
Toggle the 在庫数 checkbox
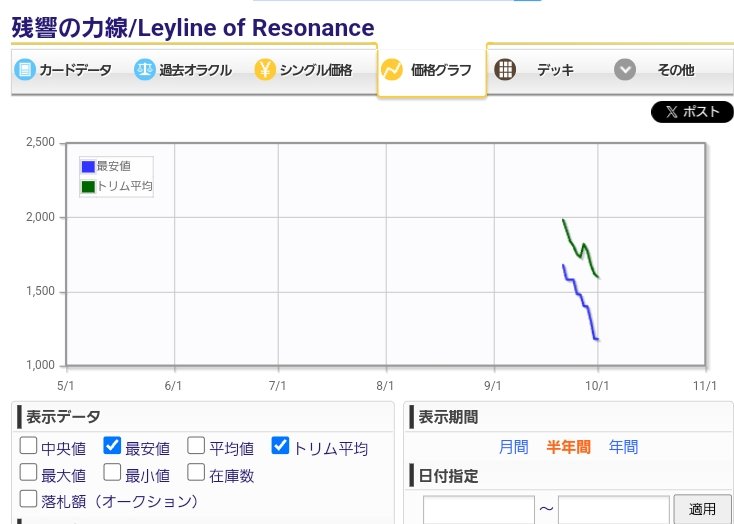coord(197,473)
